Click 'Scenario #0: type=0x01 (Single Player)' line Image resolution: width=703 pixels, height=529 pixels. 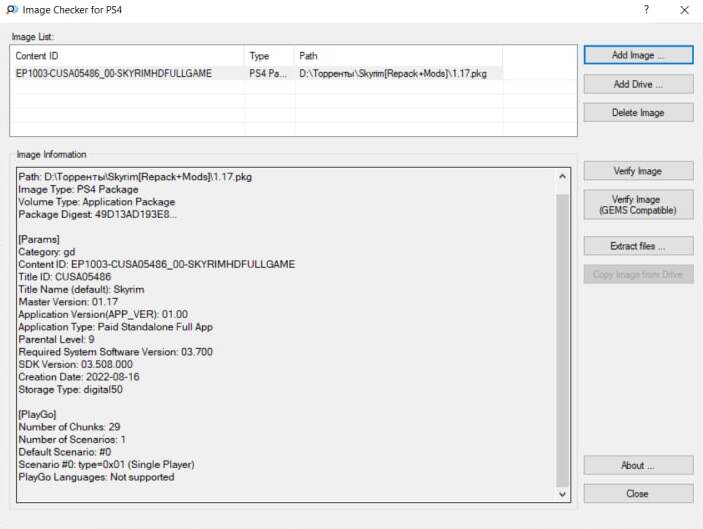point(106,464)
